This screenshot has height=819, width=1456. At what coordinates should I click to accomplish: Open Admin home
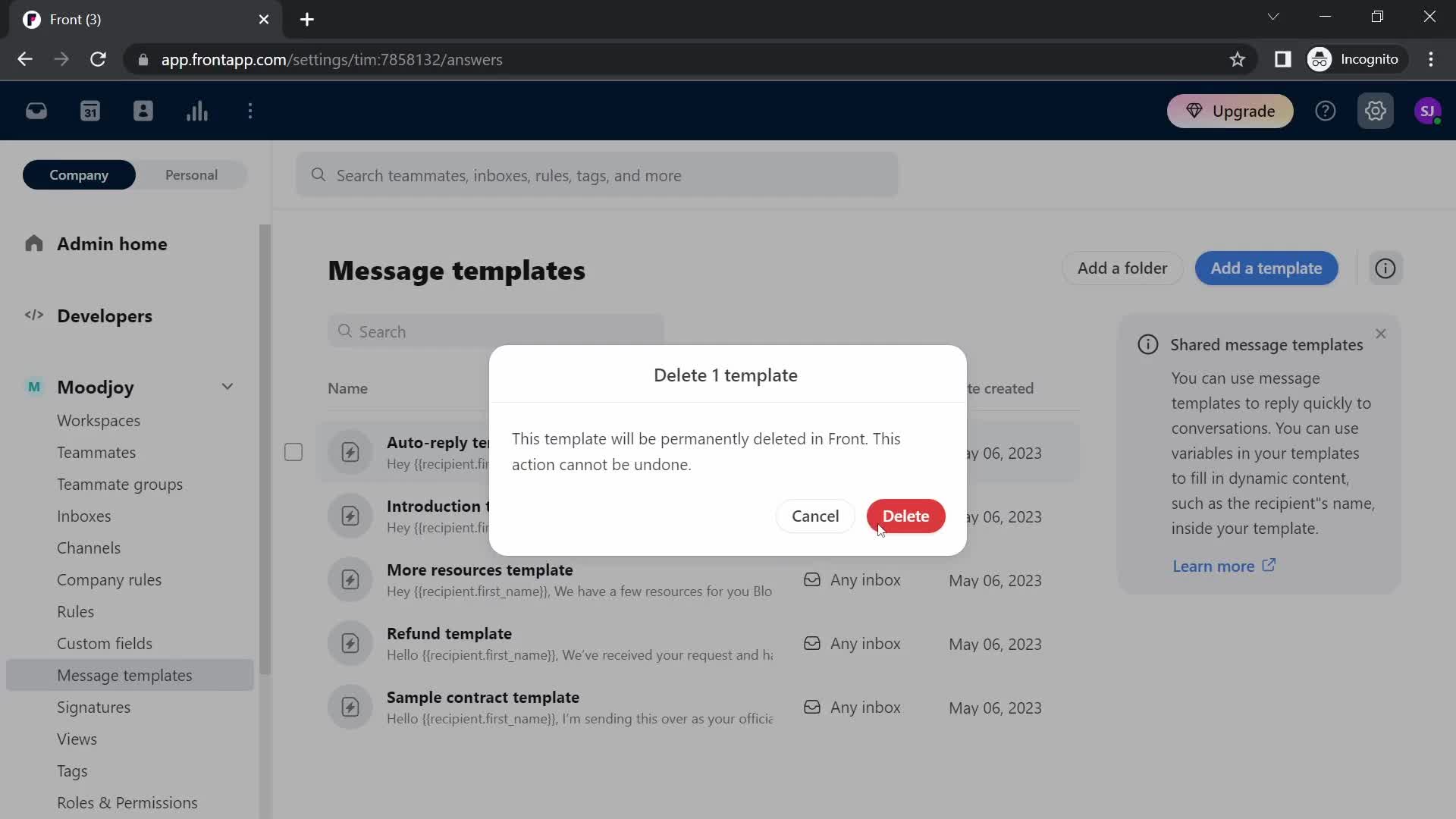[x=112, y=244]
